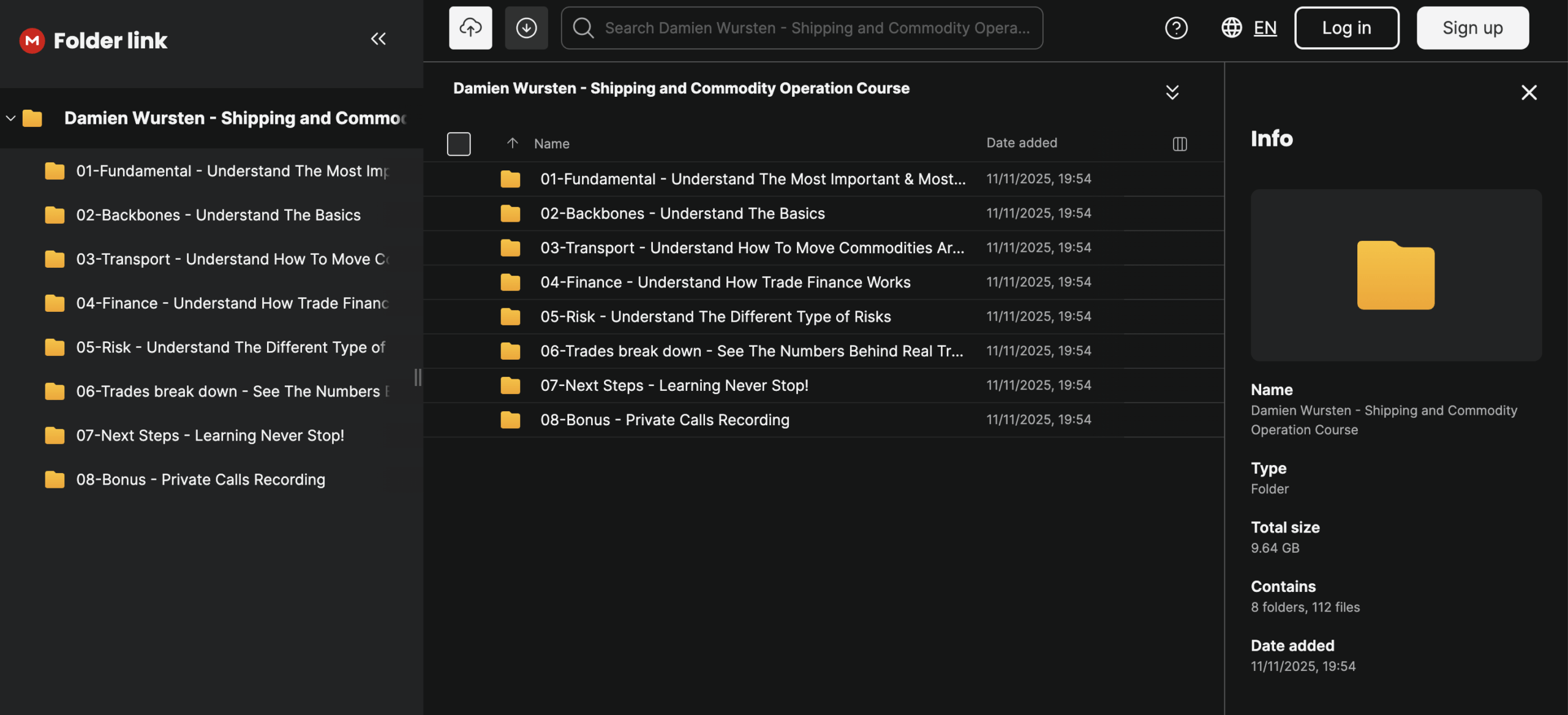This screenshot has height=715, width=1568.
Task: Open the EN language dropdown
Action: (x=1265, y=28)
